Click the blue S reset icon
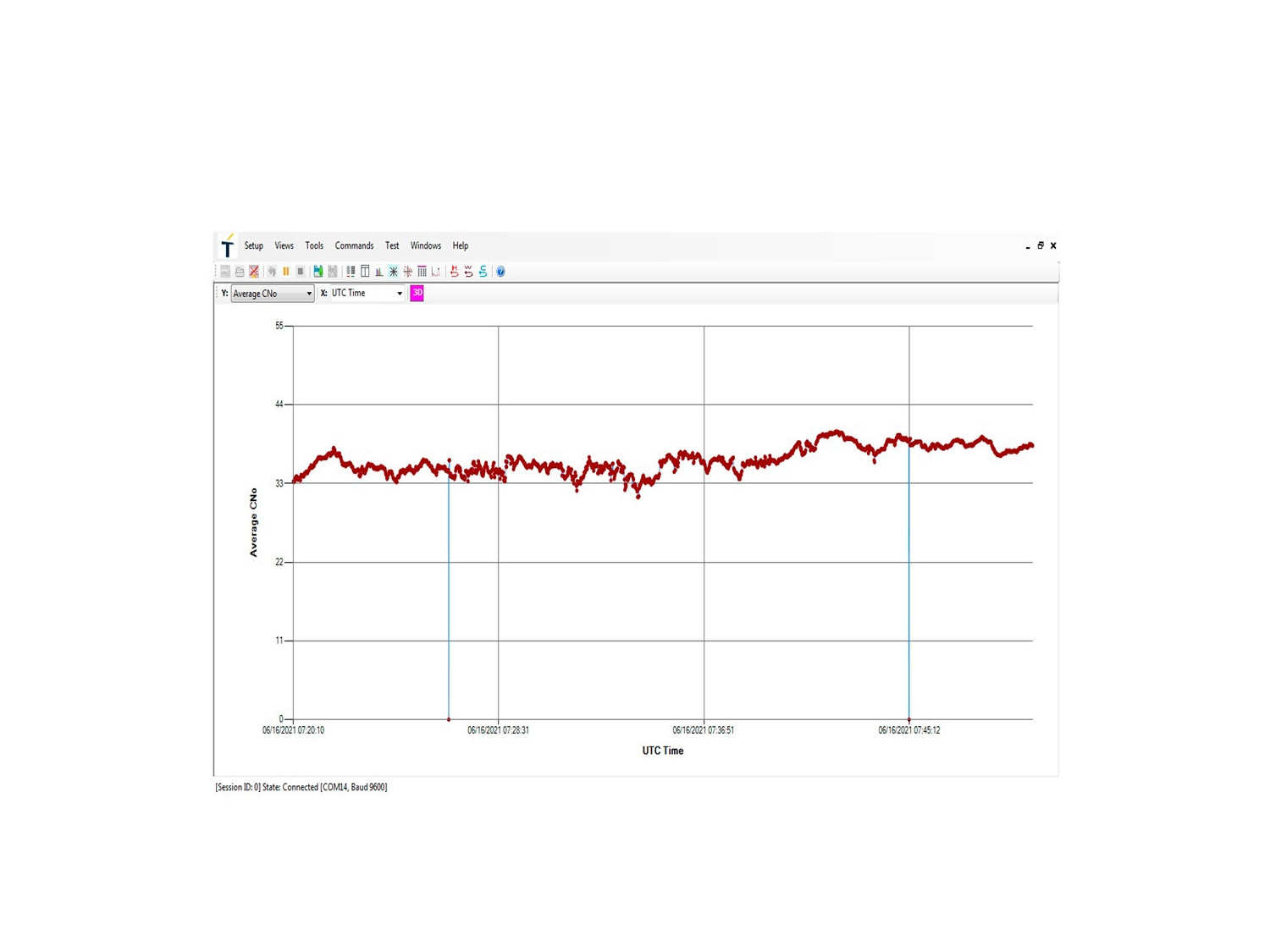 (483, 272)
